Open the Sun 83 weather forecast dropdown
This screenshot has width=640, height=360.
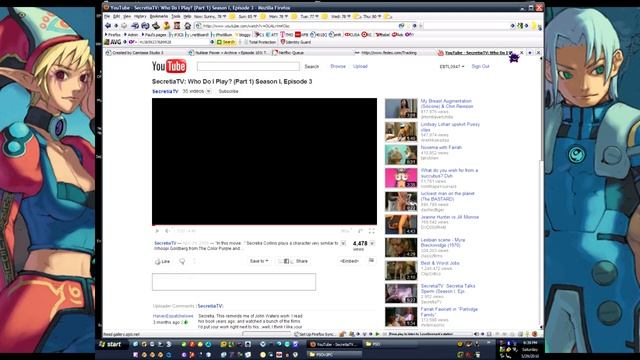(x=247, y=16)
